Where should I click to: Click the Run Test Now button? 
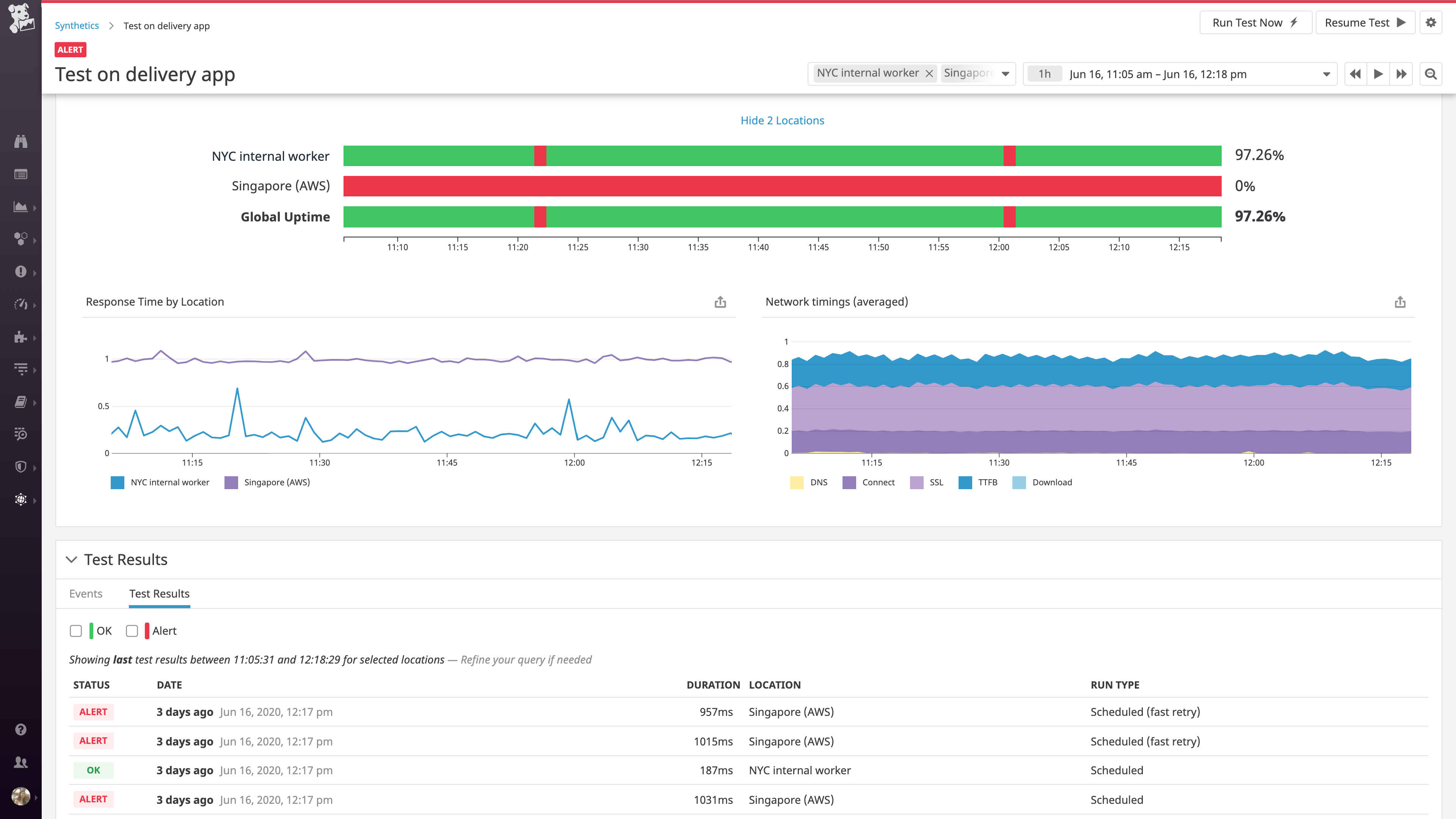click(1256, 23)
